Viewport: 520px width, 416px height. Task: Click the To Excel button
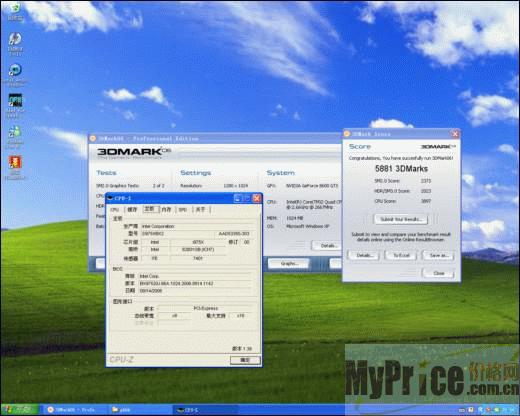tap(401, 255)
